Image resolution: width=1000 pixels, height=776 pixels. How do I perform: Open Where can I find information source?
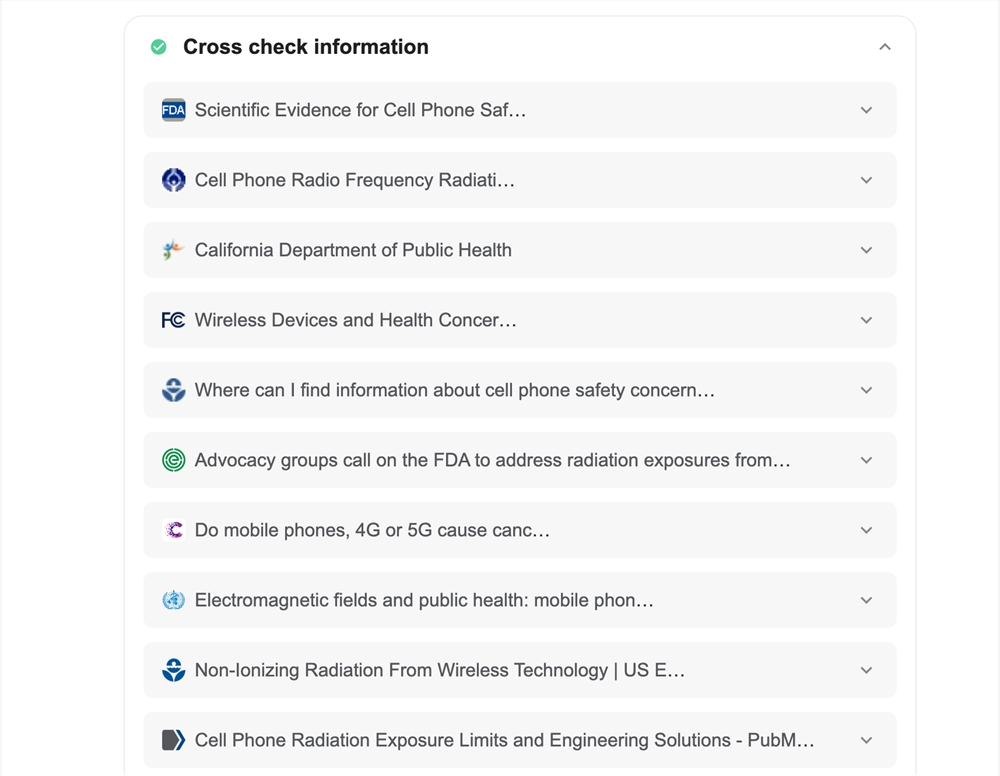520,390
